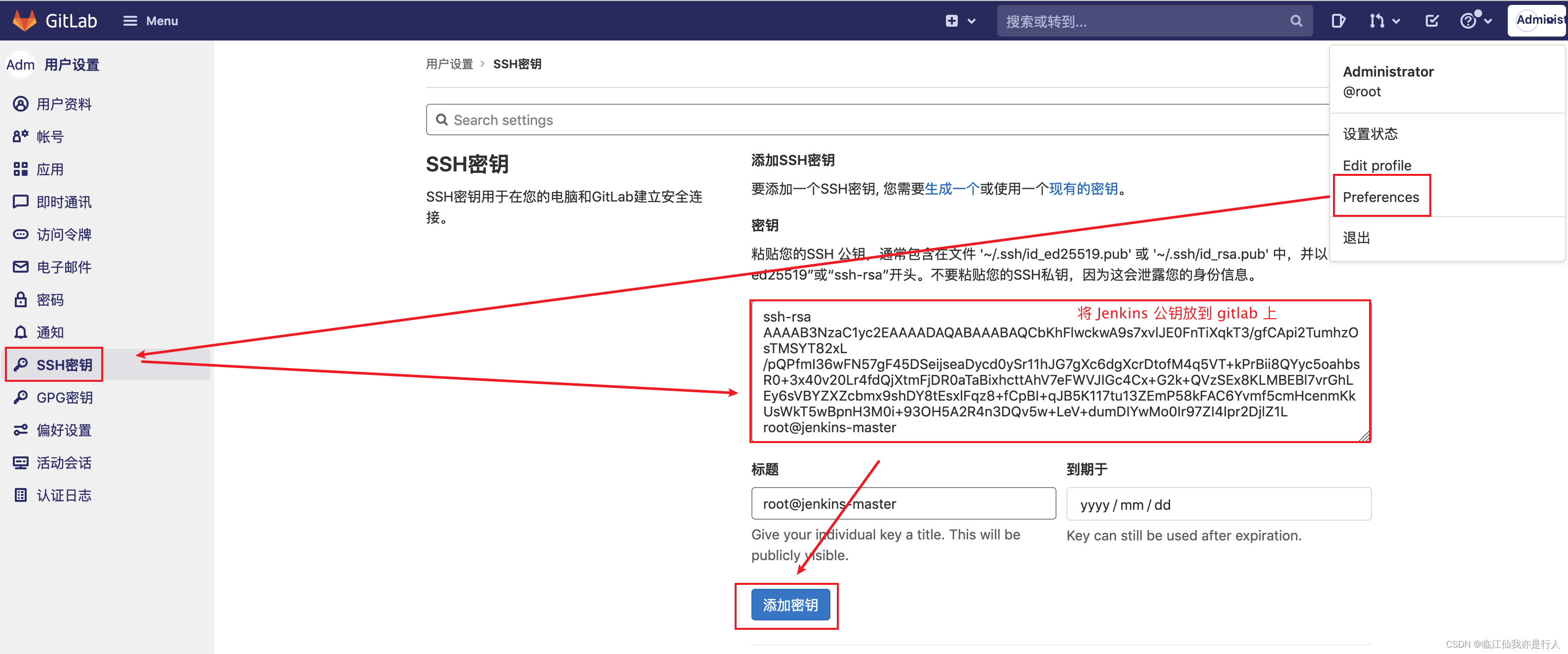Open the merge requests icon
The height and width of the screenshot is (654, 1568).
1376,21
